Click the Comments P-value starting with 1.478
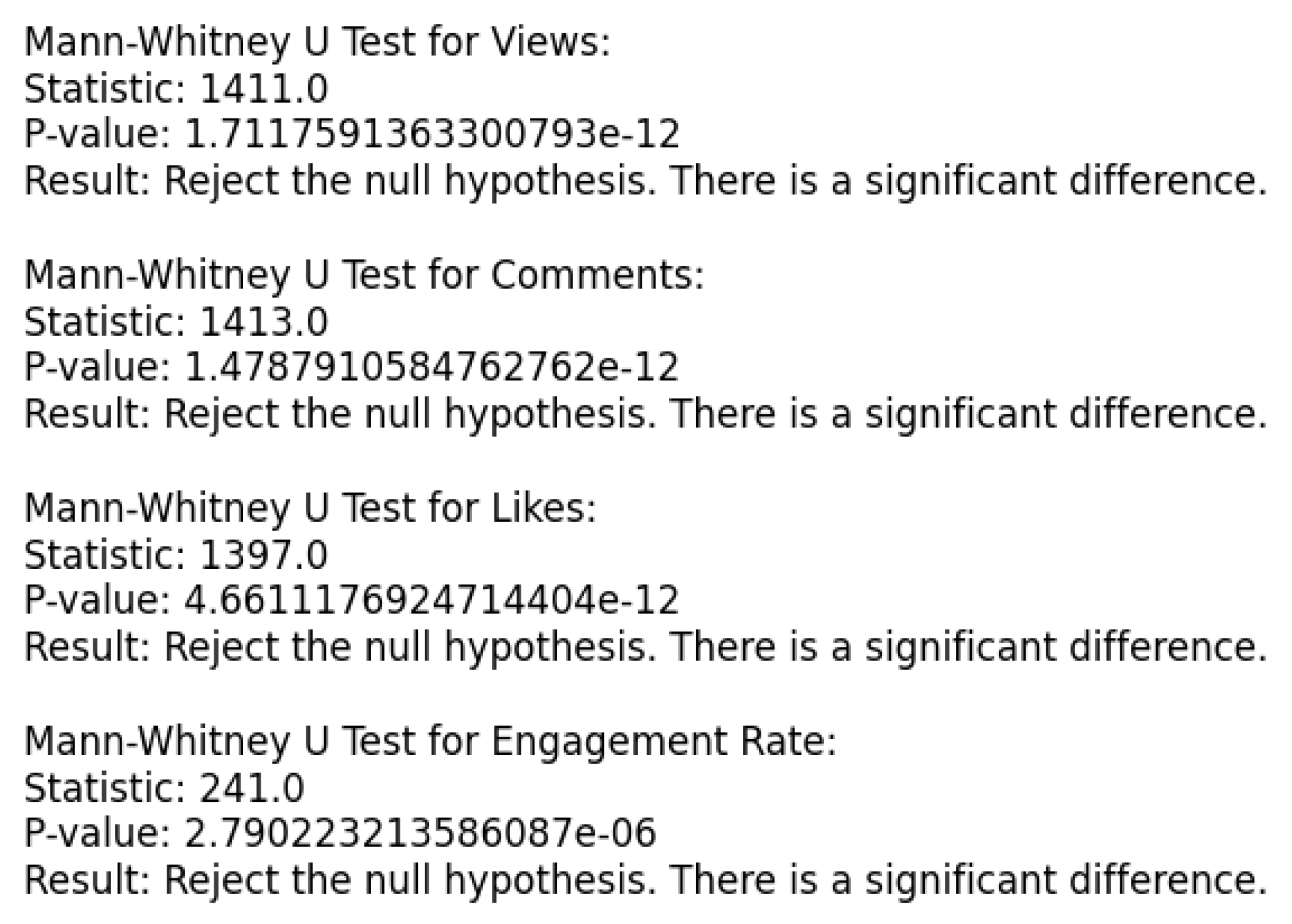This screenshot has width=1292, height=924. (x=432, y=368)
